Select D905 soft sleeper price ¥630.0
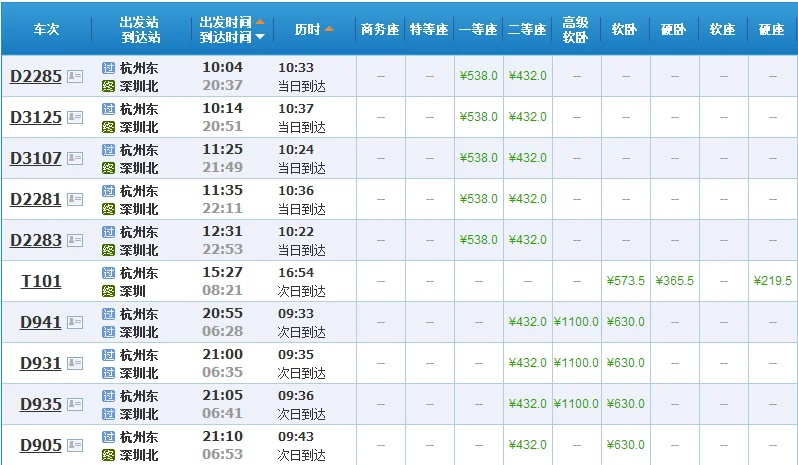This screenshot has height=465, width=798. point(625,445)
